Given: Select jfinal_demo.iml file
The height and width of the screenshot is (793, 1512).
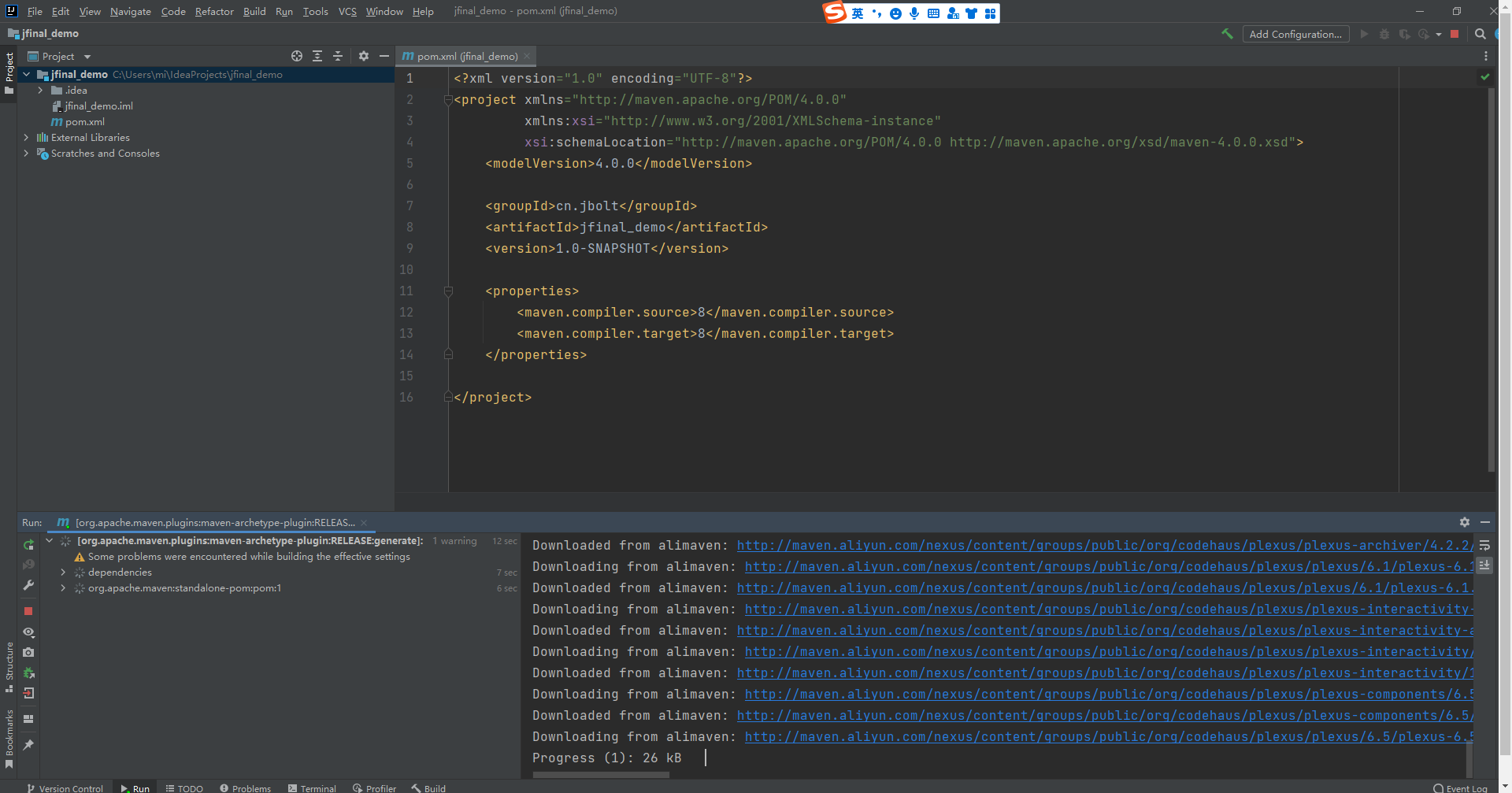Looking at the screenshot, I should point(93,106).
